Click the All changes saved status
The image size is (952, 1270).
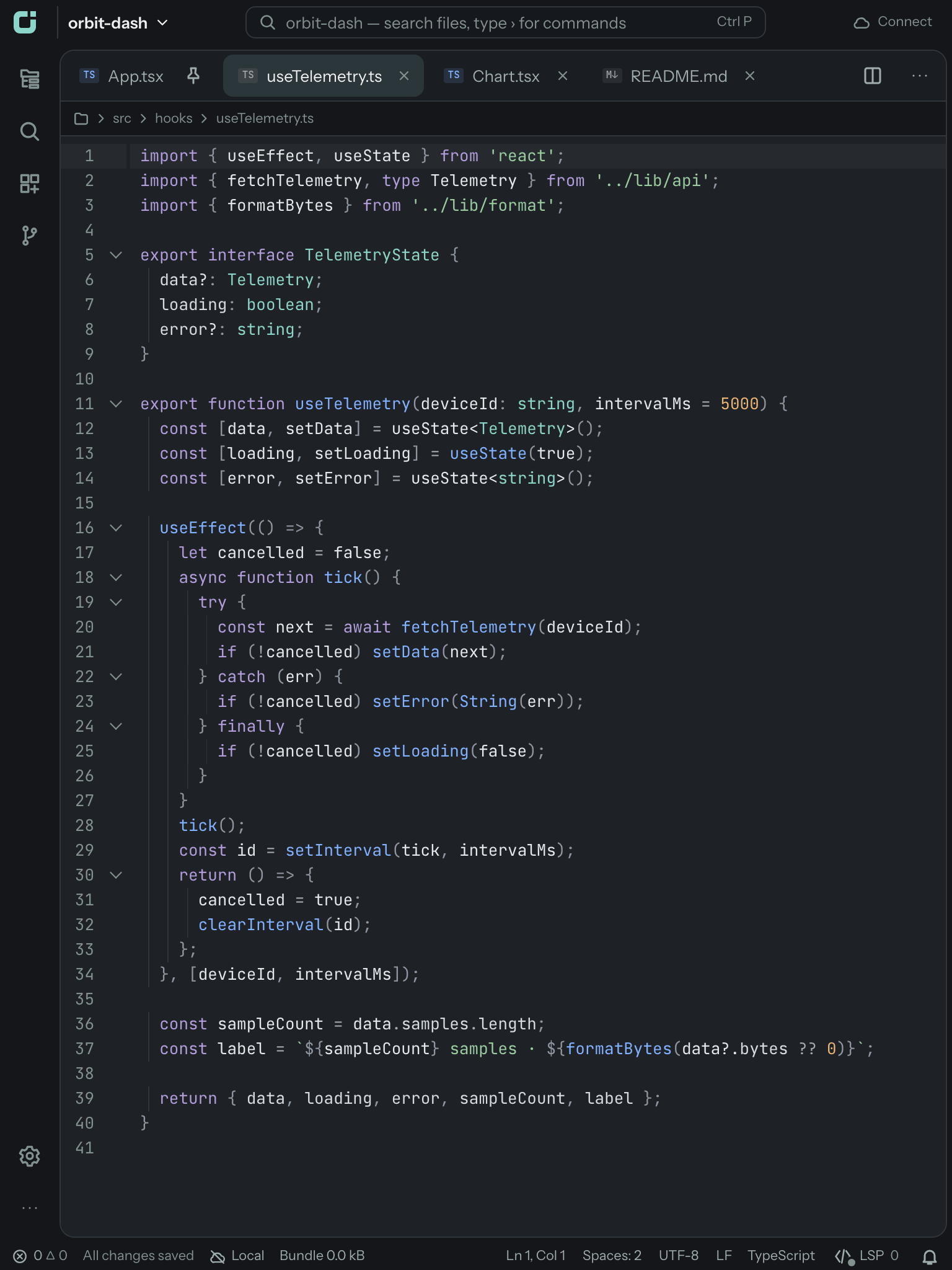[x=138, y=1256]
